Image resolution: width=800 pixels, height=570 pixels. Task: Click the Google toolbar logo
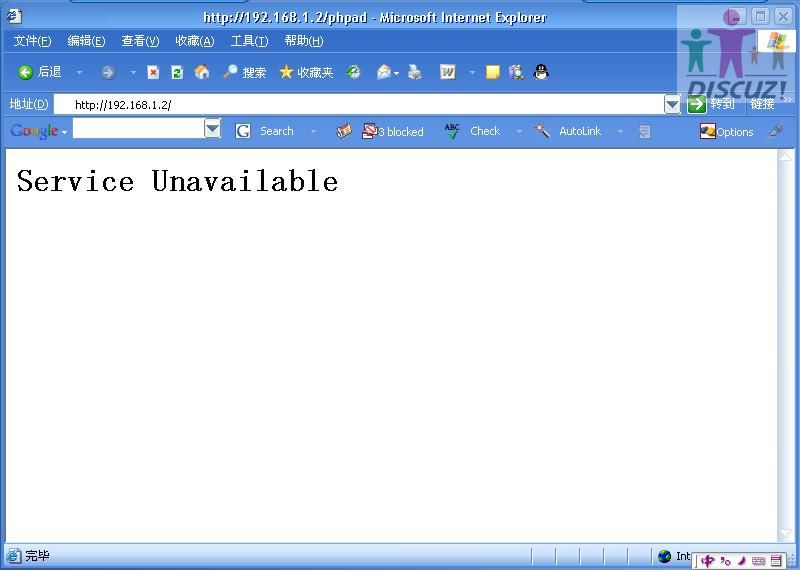click(34, 131)
